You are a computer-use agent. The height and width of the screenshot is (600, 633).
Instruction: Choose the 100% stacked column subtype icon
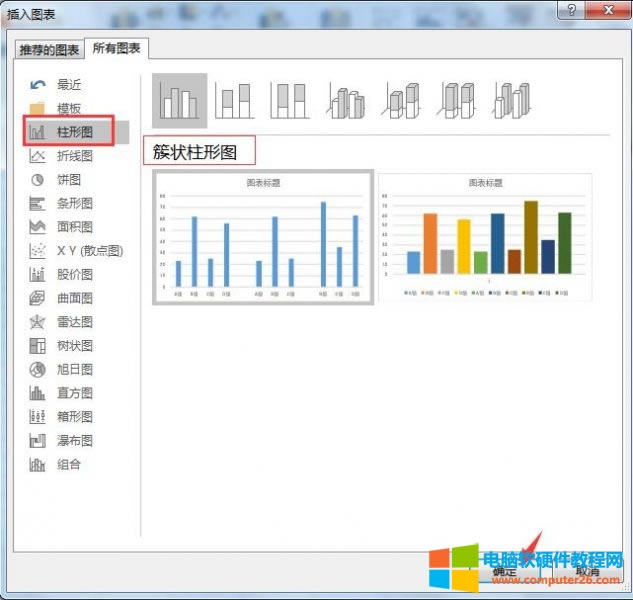click(290, 100)
